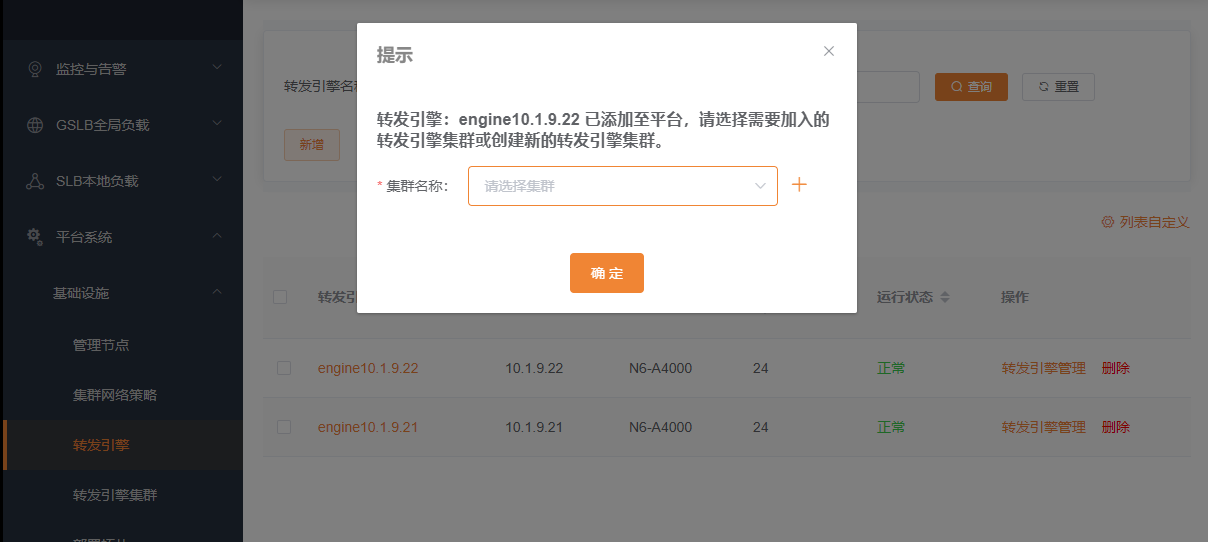The width and height of the screenshot is (1208, 543).
Task: Click the 重置 reset button
Action: coord(1058,87)
